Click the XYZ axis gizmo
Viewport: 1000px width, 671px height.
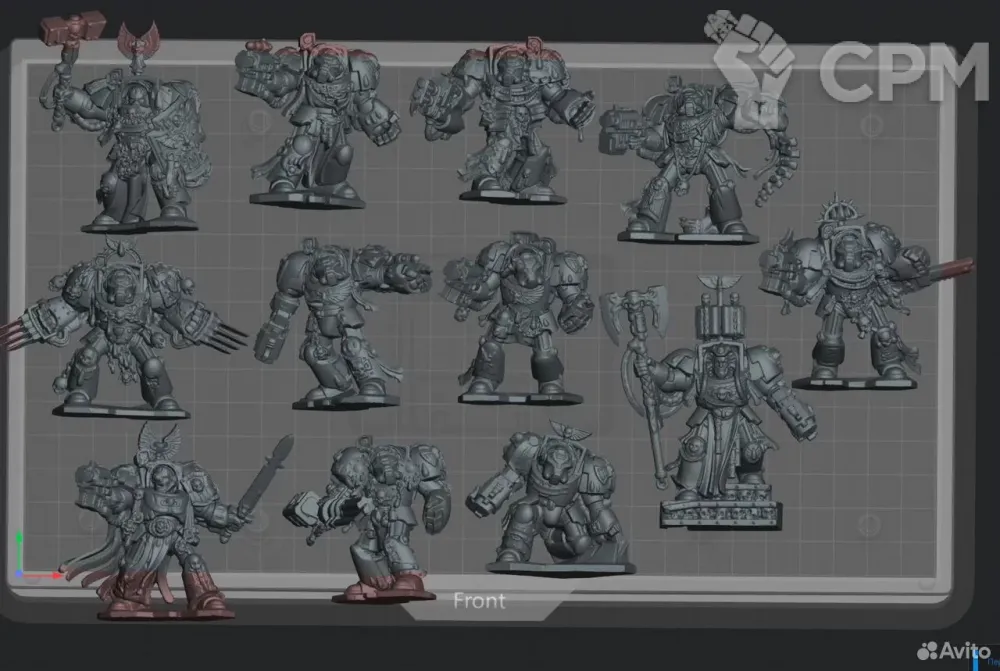(37, 556)
